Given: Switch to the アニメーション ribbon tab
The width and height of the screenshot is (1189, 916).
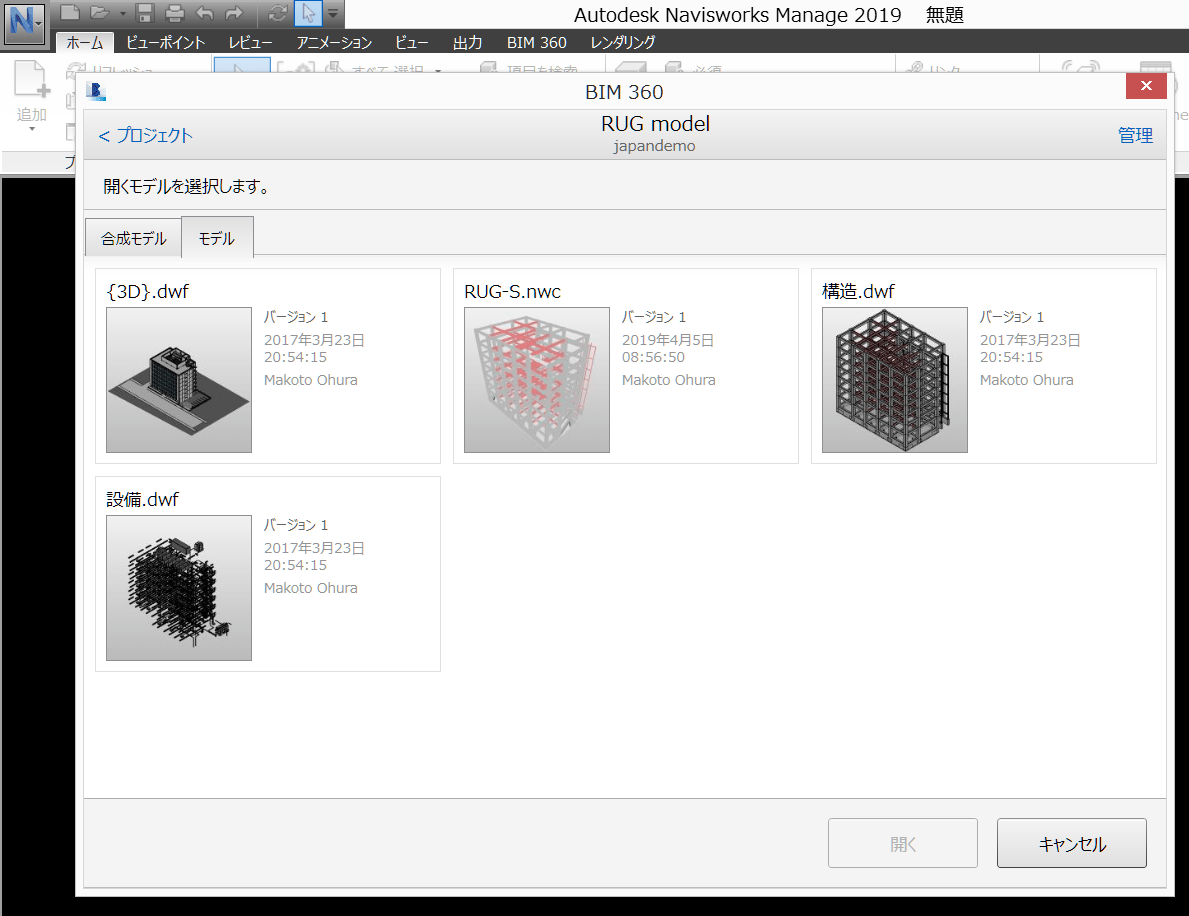Looking at the screenshot, I should tap(334, 42).
